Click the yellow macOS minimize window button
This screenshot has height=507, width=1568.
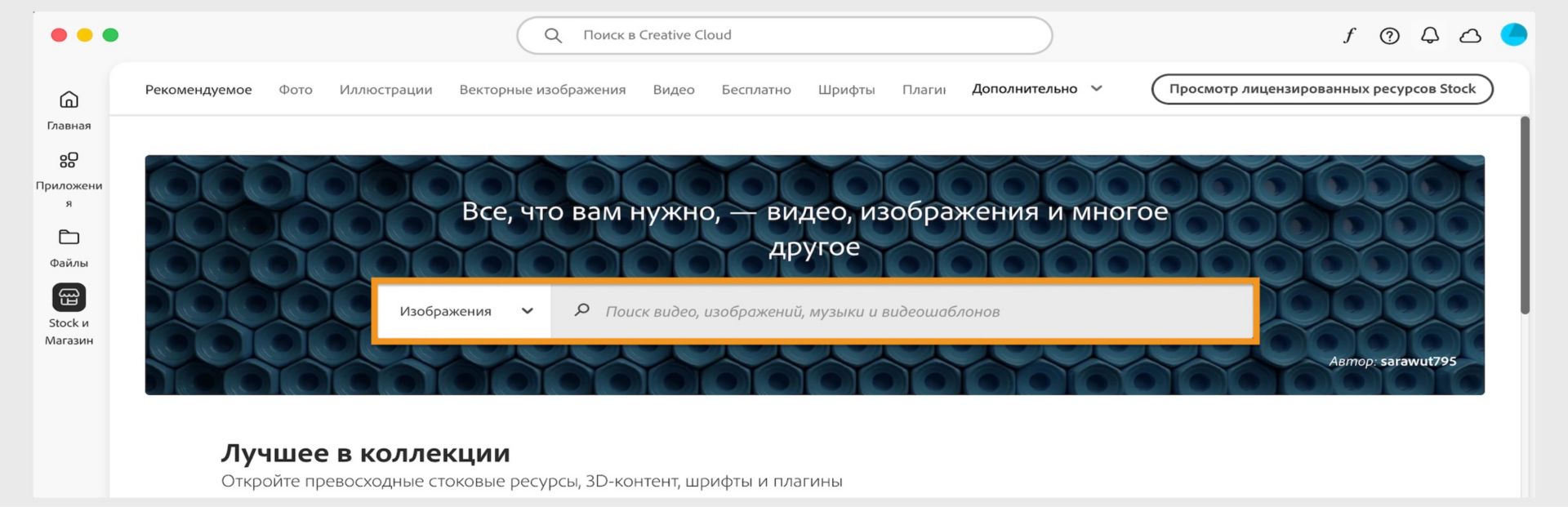tap(85, 34)
